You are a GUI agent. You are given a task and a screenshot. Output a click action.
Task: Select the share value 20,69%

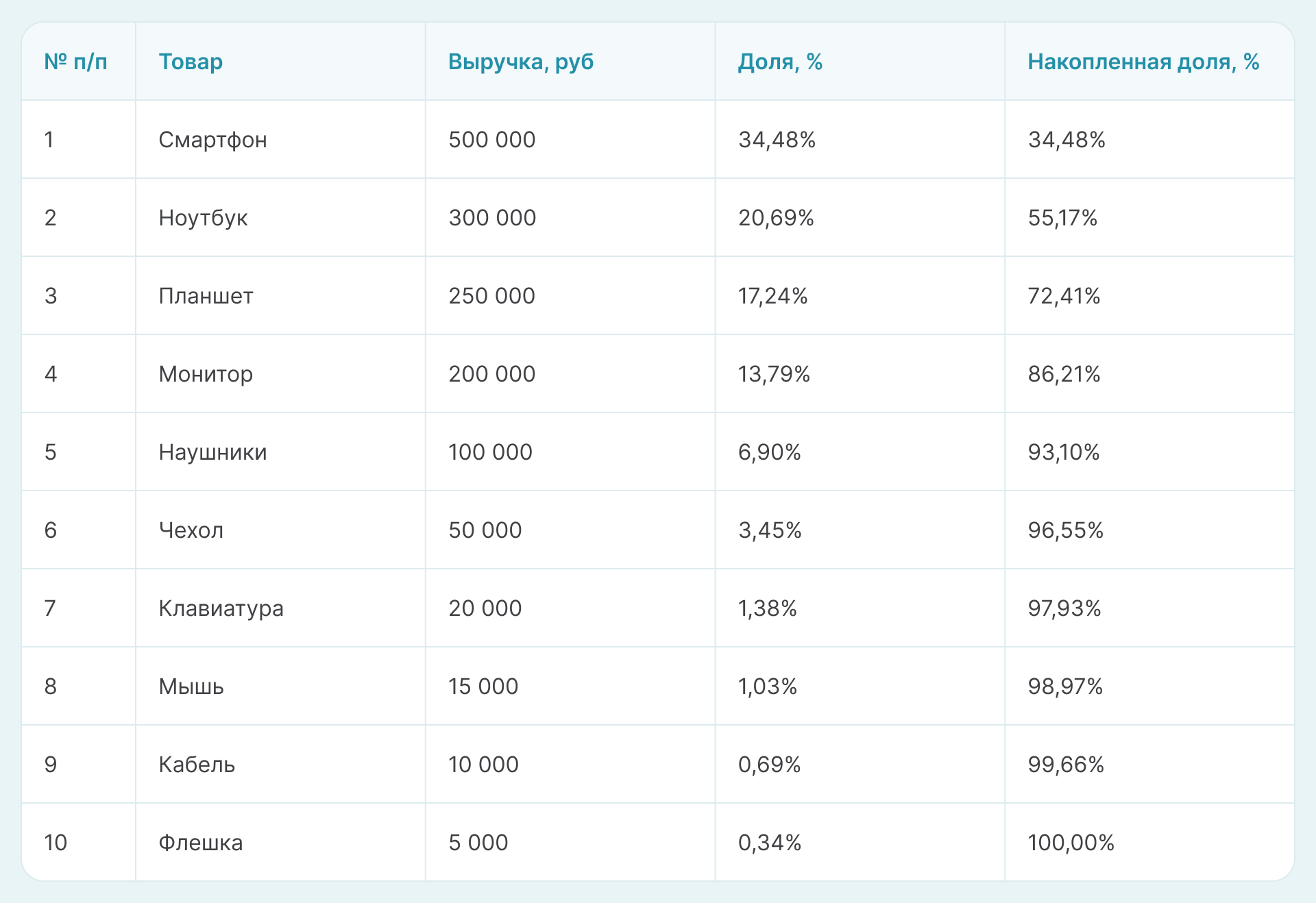[x=776, y=218]
